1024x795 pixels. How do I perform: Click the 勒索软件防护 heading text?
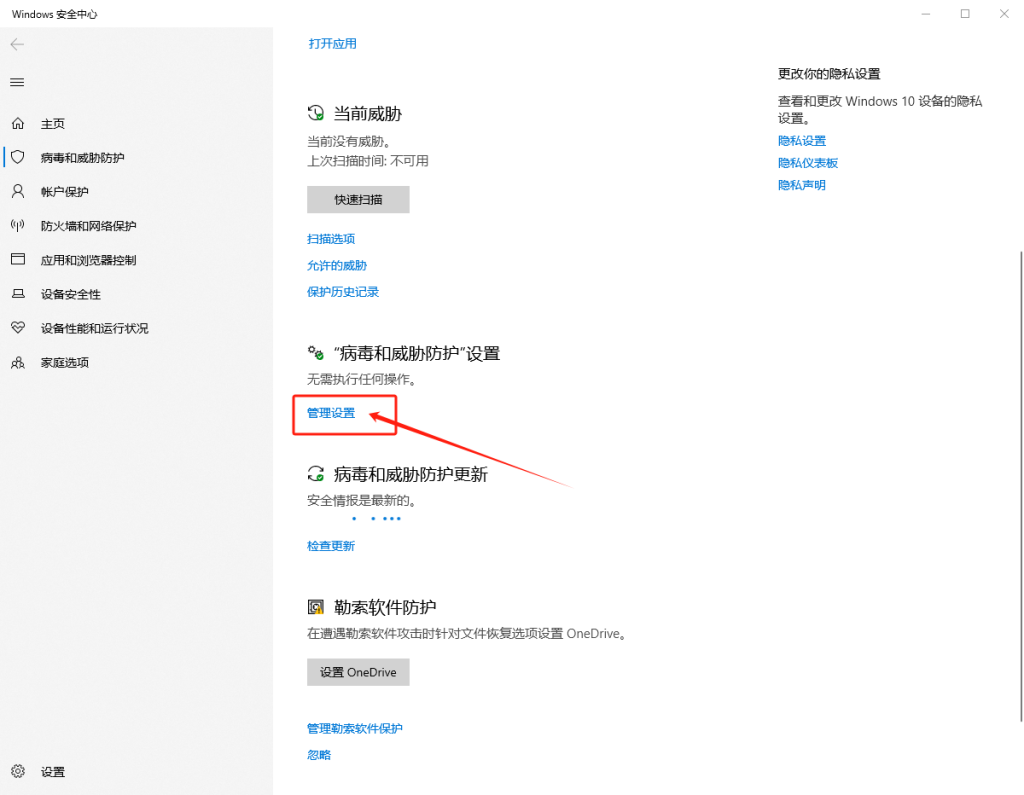(x=385, y=608)
